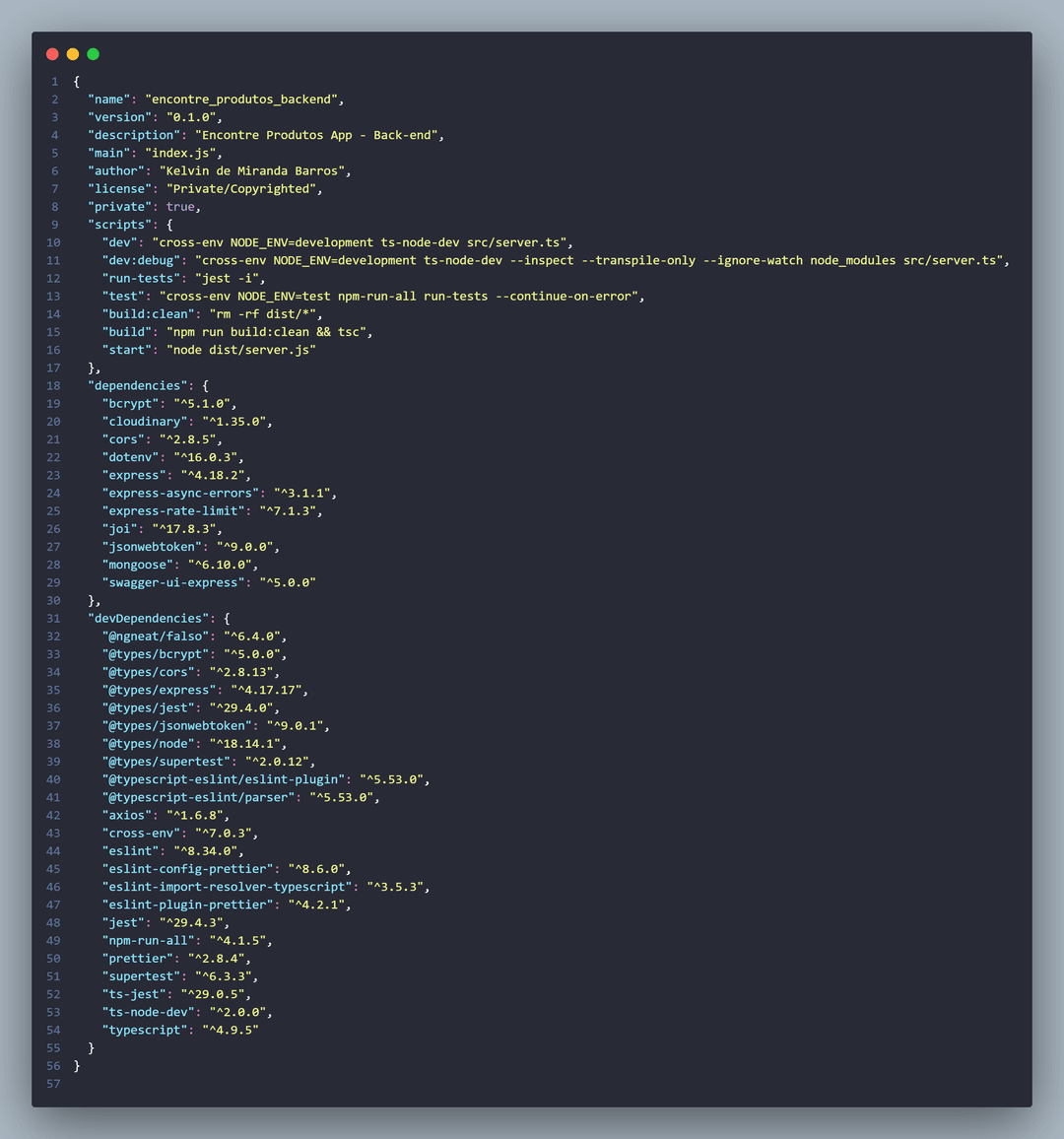The image size is (1064, 1139).
Task: Click the "@types/supertest" key
Action: pyautogui.click(x=166, y=762)
